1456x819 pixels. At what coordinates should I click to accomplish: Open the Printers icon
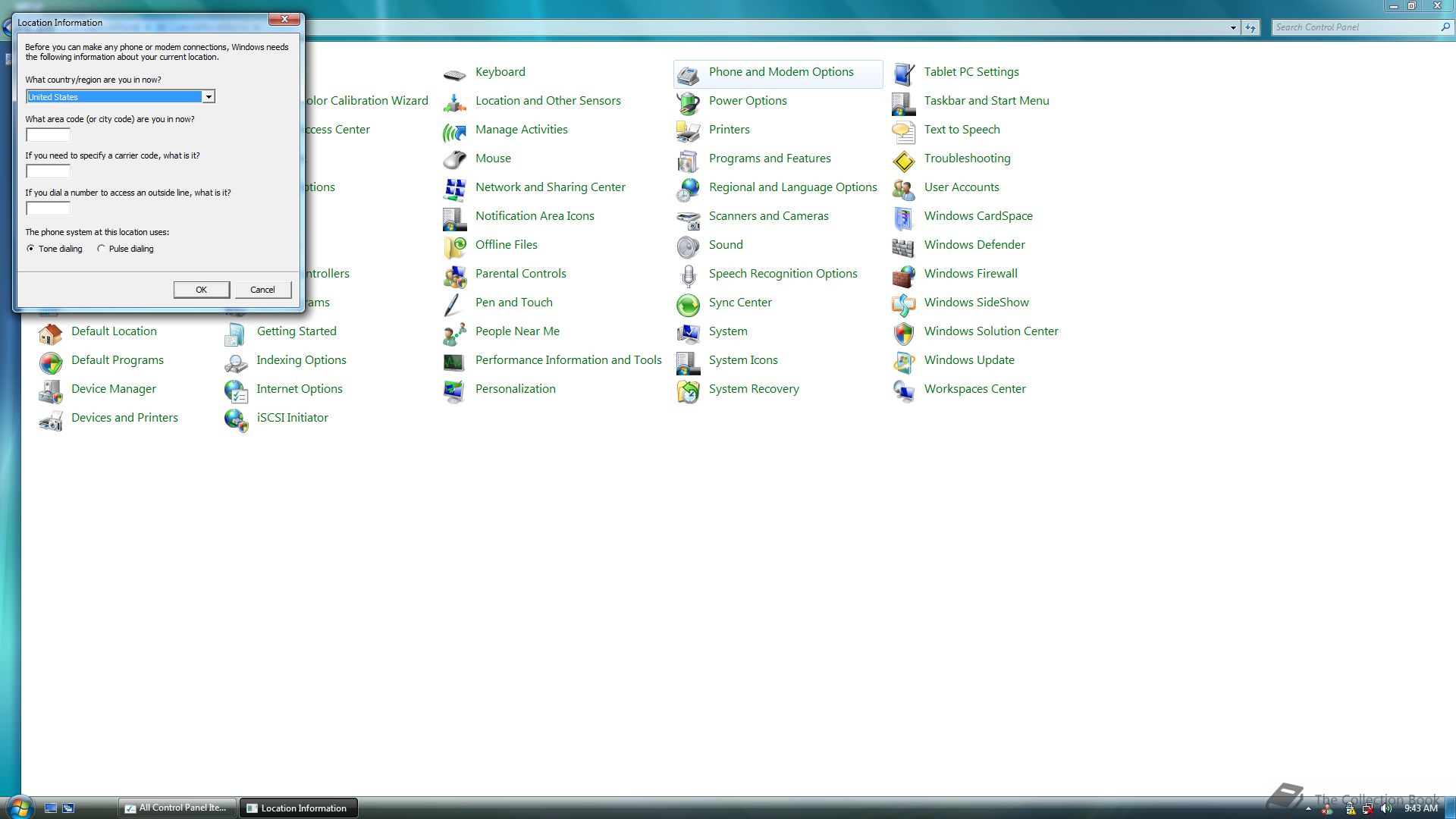click(688, 131)
